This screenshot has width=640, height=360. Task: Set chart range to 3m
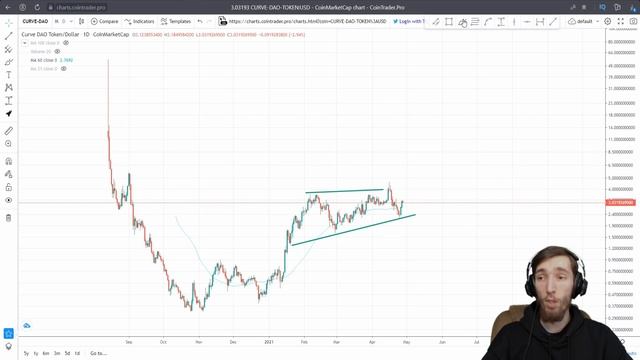(57, 353)
